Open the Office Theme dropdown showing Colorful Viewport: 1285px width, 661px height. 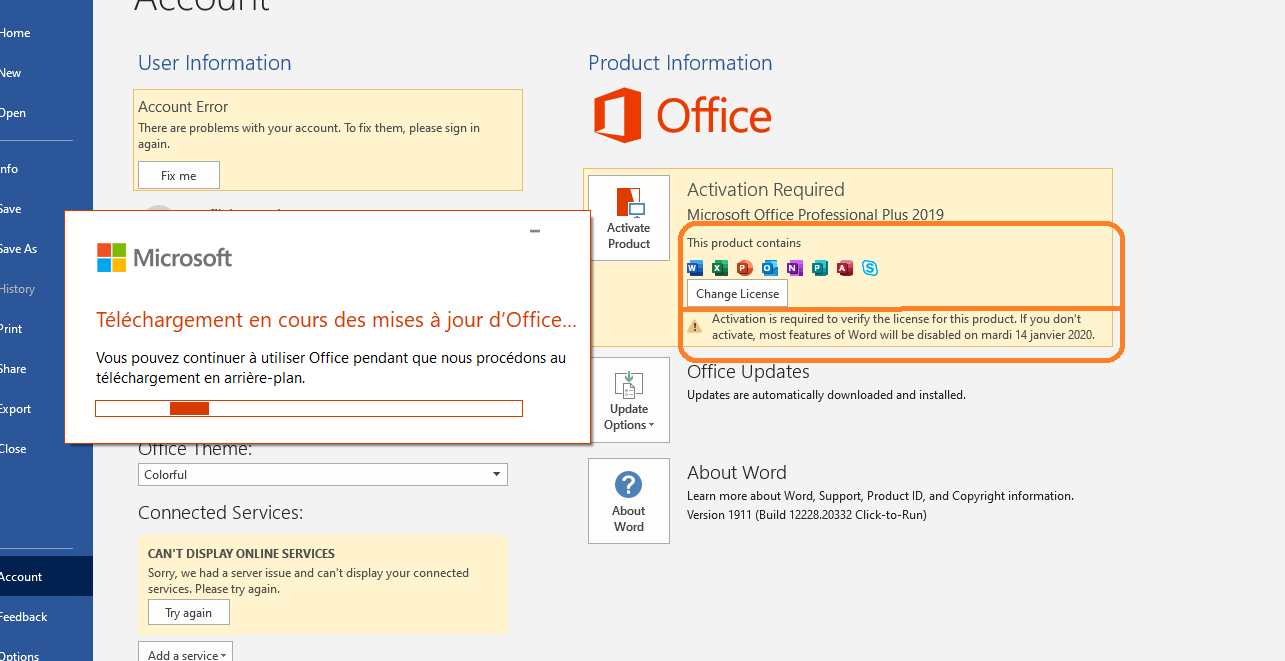323,474
